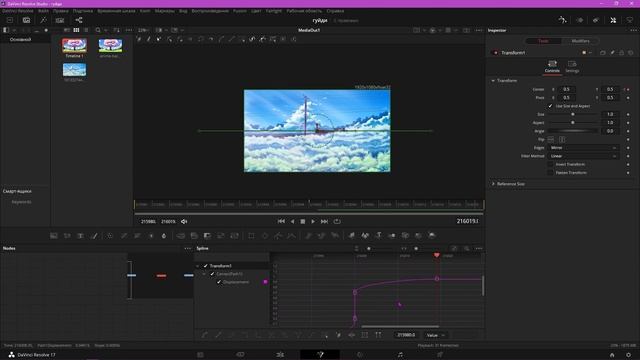Enable Flatten Transform checkbox
Viewport: 640px width, 360px height.
pos(550,173)
